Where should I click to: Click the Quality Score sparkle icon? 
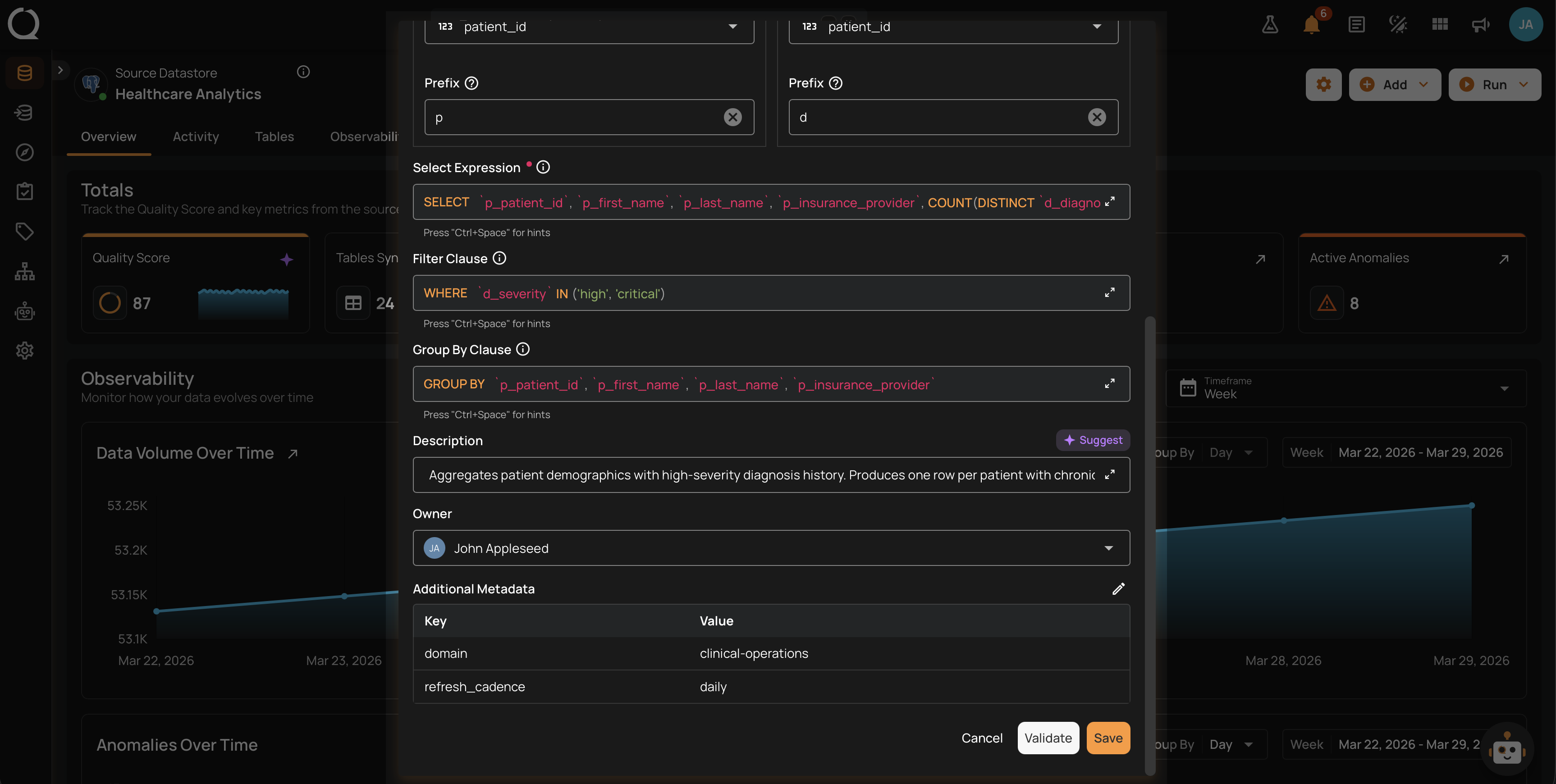(x=286, y=259)
